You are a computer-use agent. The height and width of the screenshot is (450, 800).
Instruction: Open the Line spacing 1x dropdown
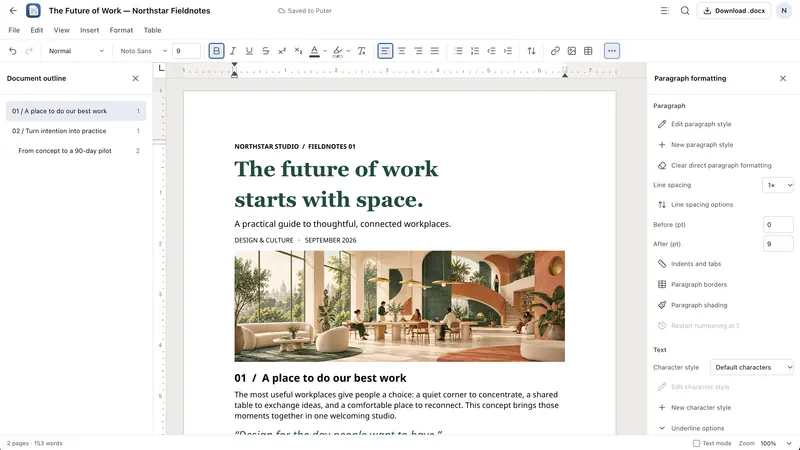tap(778, 185)
